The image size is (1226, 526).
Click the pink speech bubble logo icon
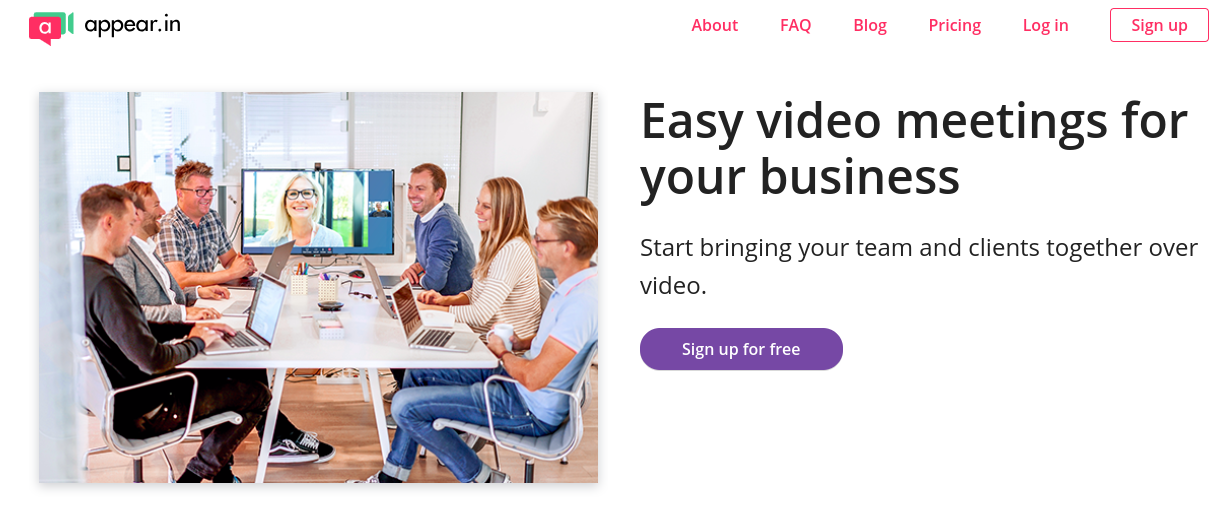click(44, 29)
